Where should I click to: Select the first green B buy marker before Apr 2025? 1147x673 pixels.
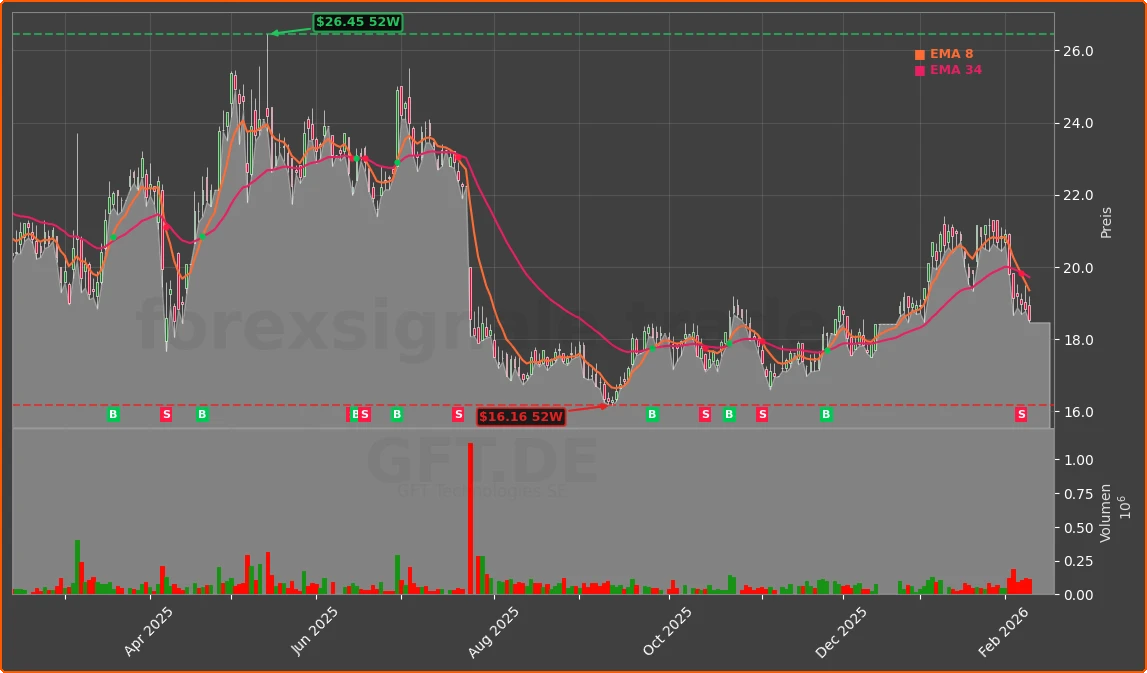point(113,414)
